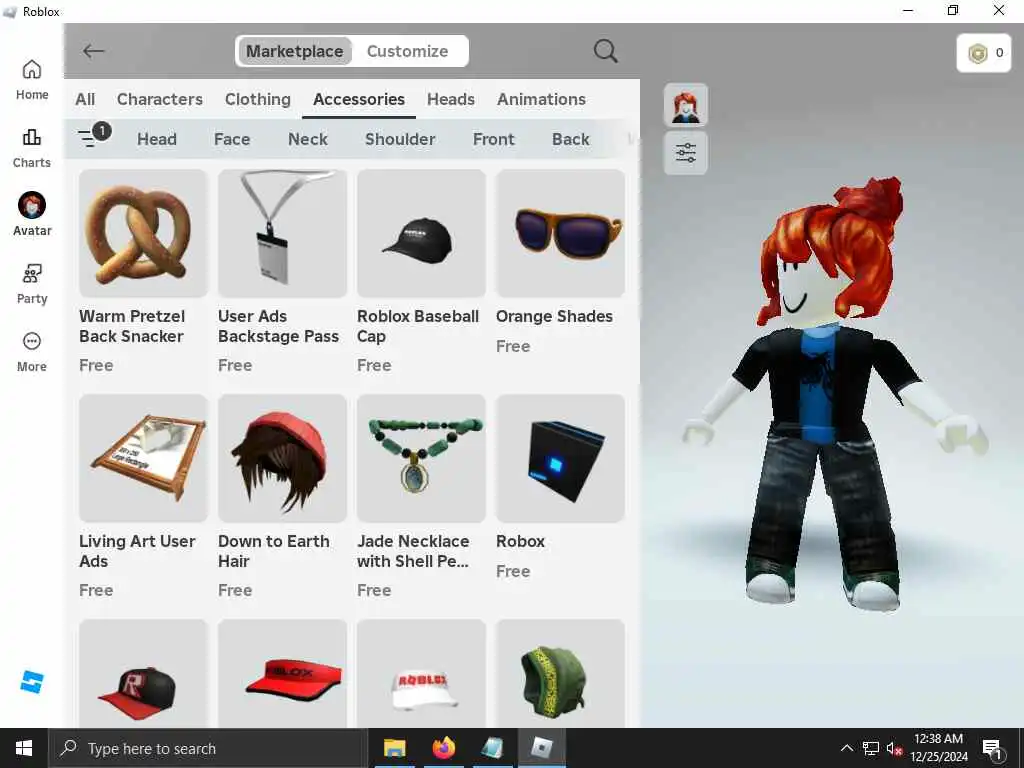Select the Accessories tab

click(x=359, y=99)
